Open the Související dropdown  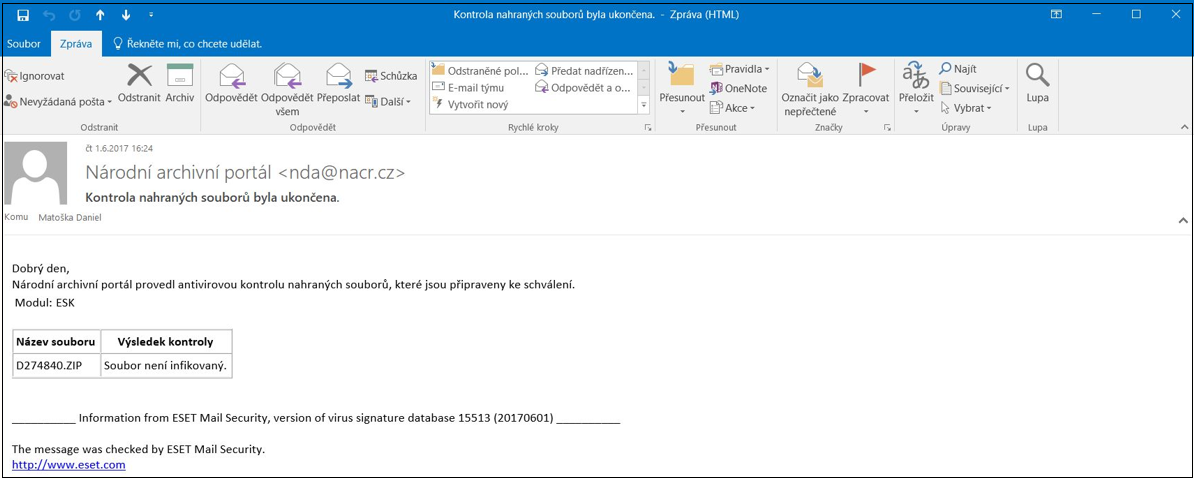tap(974, 88)
